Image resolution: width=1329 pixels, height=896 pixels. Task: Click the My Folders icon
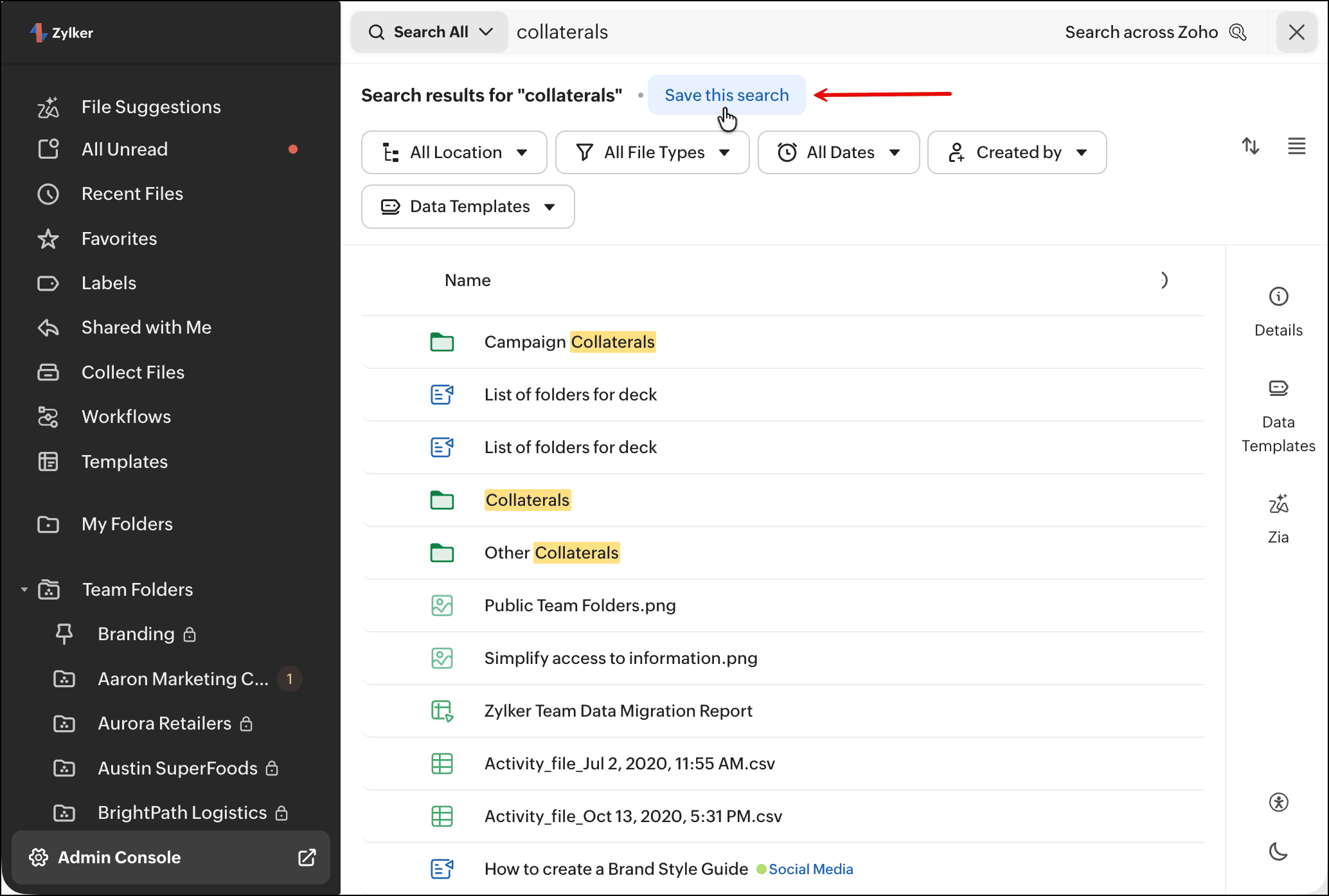pyautogui.click(x=48, y=524)
